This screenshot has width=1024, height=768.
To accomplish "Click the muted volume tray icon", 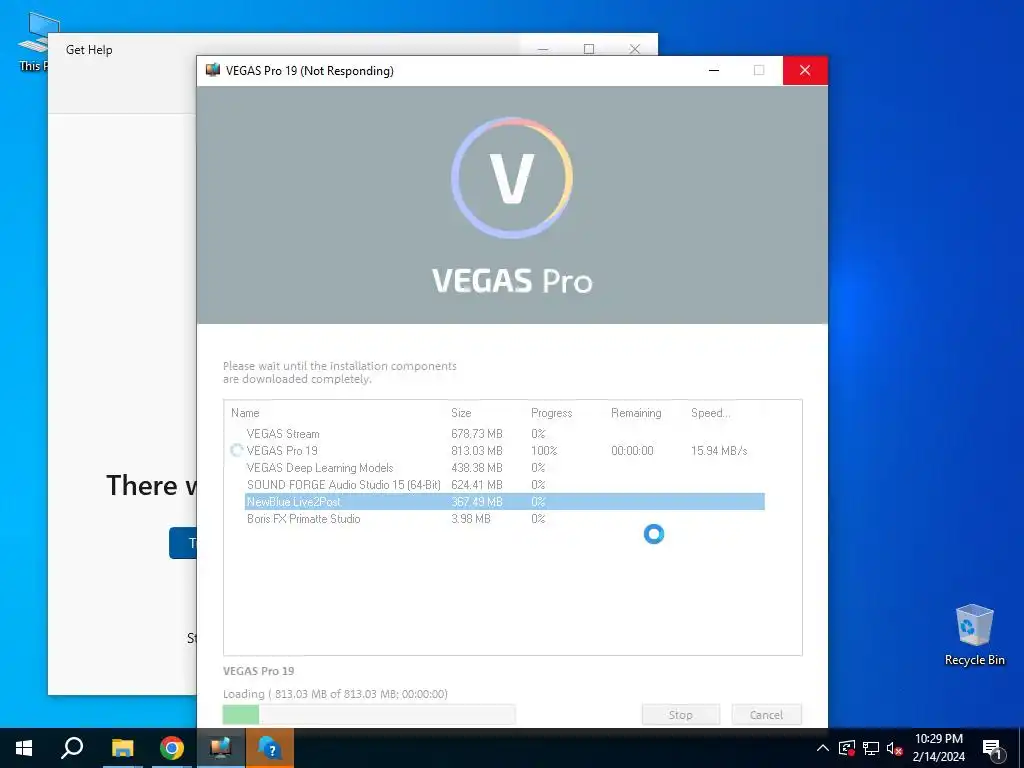I will (x=894, y=748).
